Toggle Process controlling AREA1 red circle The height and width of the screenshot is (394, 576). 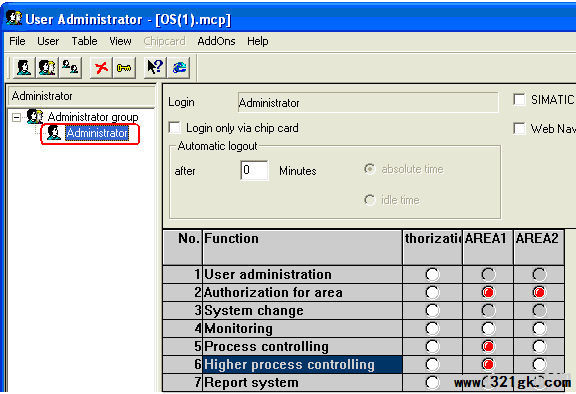(x=488, y=346)
